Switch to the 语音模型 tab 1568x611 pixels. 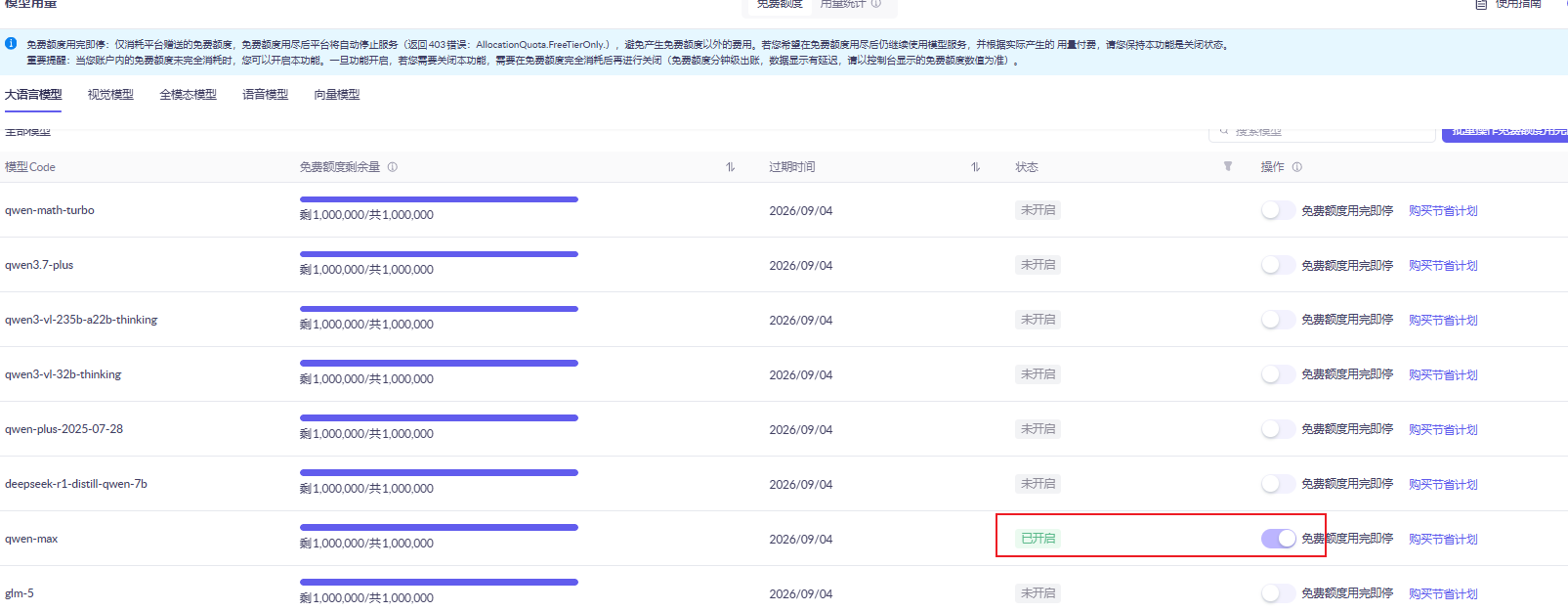(x=266, y=95)
